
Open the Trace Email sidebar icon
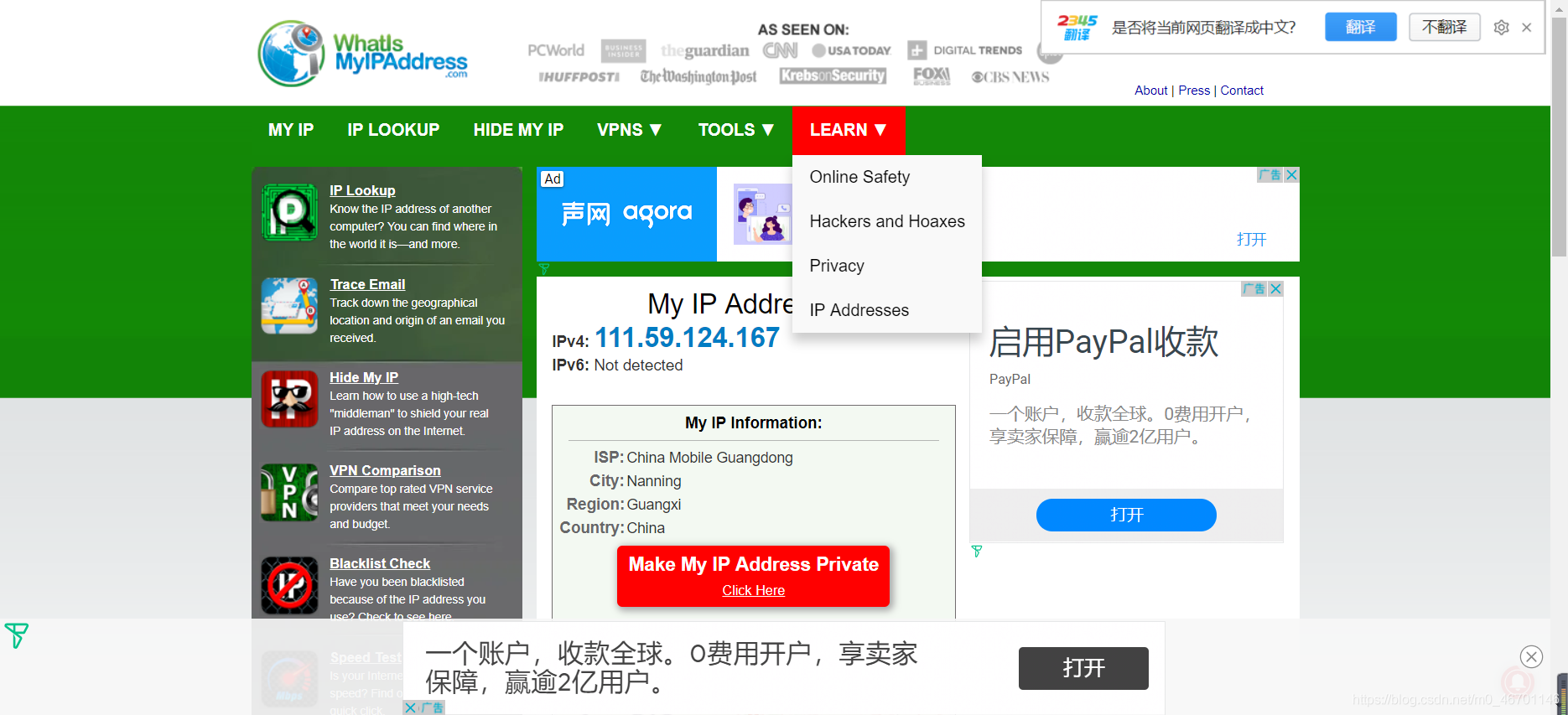click(289, 306)
